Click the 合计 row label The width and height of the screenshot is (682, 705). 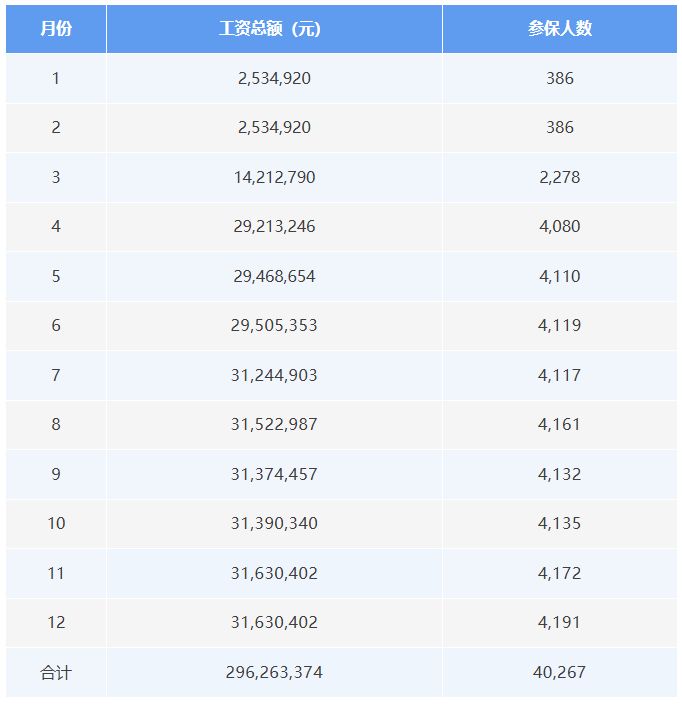pos(56,673)
